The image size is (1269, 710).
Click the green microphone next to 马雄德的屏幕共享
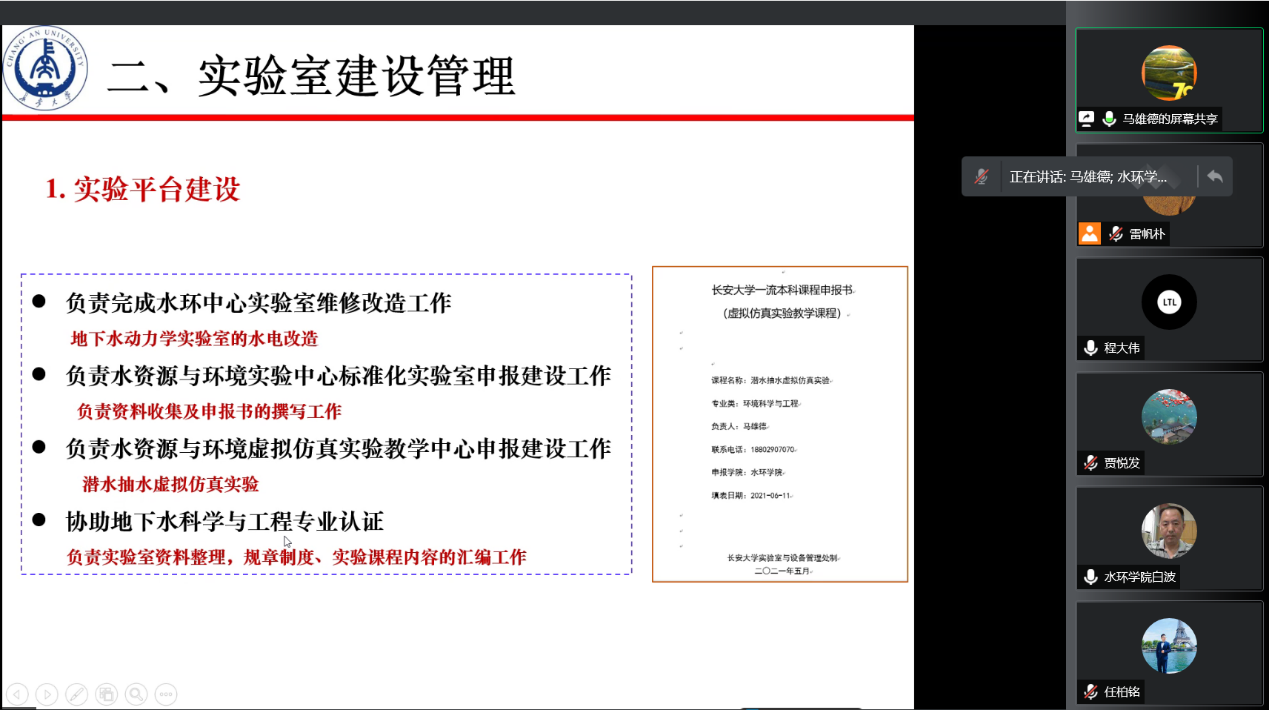click(1109, 119)
